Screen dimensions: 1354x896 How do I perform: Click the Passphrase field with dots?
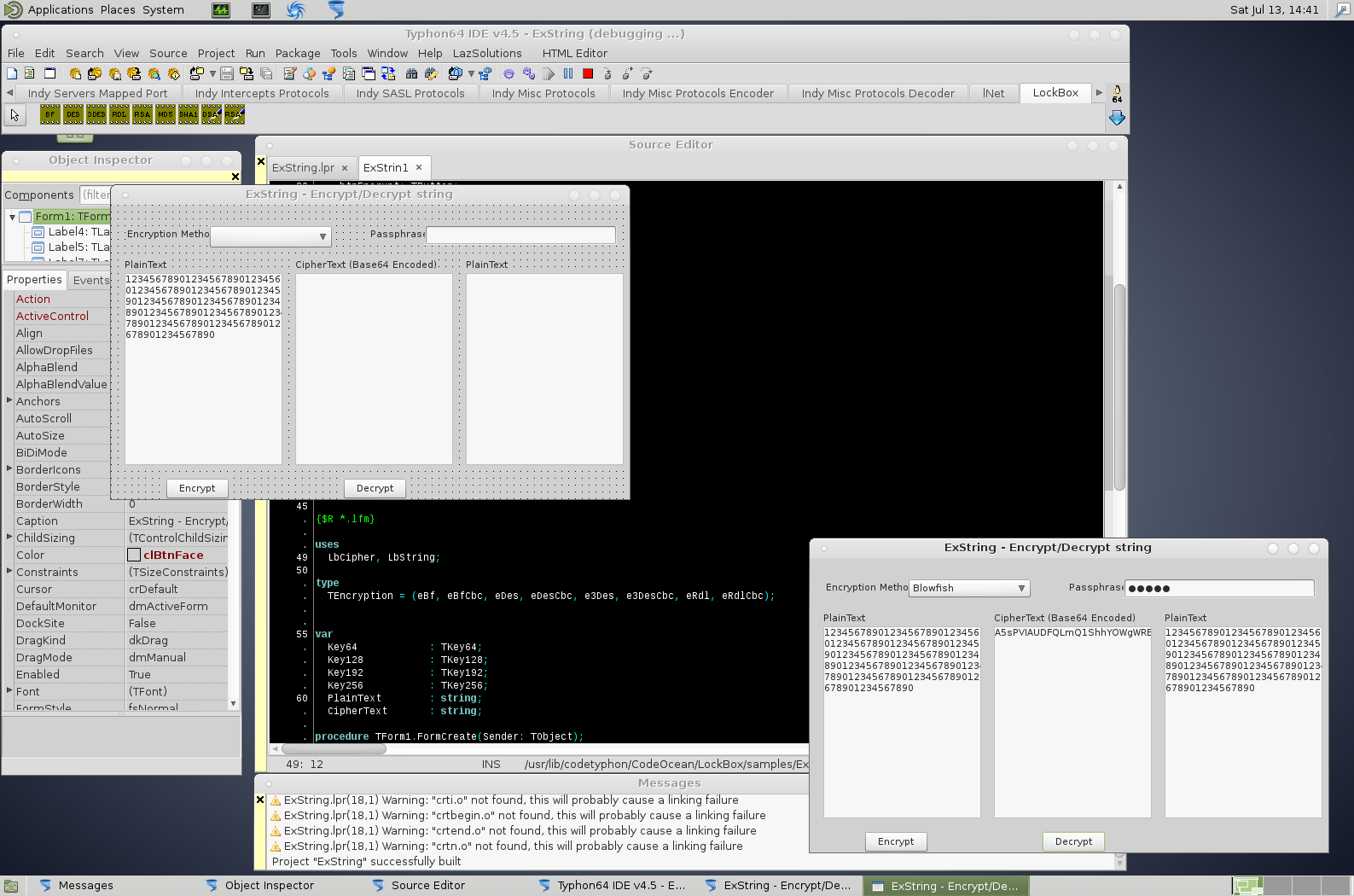click(x=1219, y=588)
